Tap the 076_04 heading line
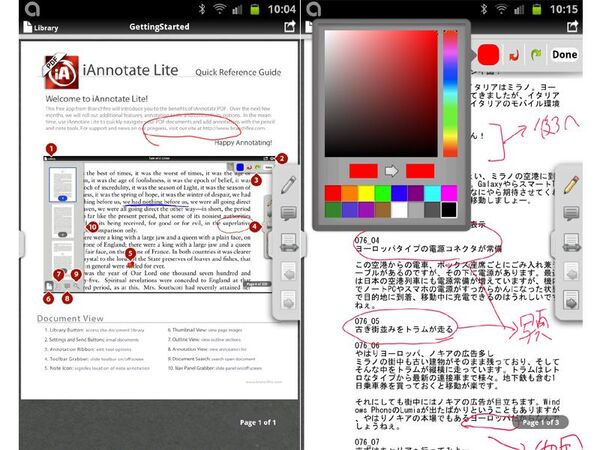This screenshot has height=450, width=600. [x=367, y=240]
